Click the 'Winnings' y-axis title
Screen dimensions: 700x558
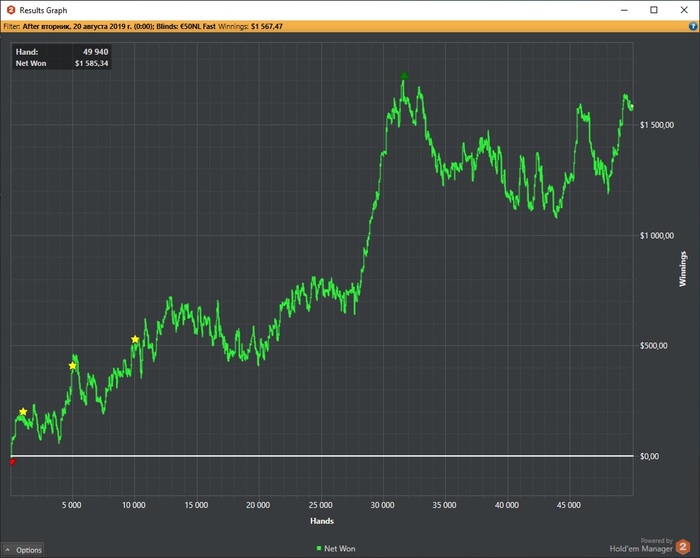pos(683,269)
